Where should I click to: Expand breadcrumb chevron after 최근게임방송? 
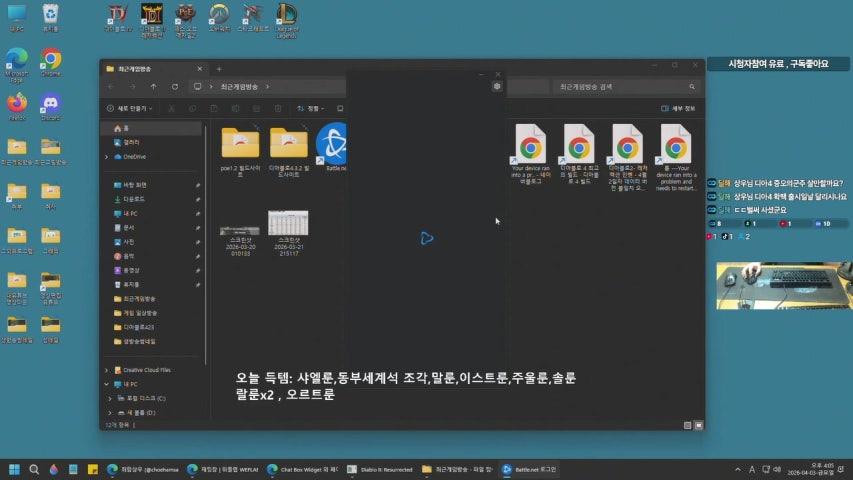click(268, 87)
